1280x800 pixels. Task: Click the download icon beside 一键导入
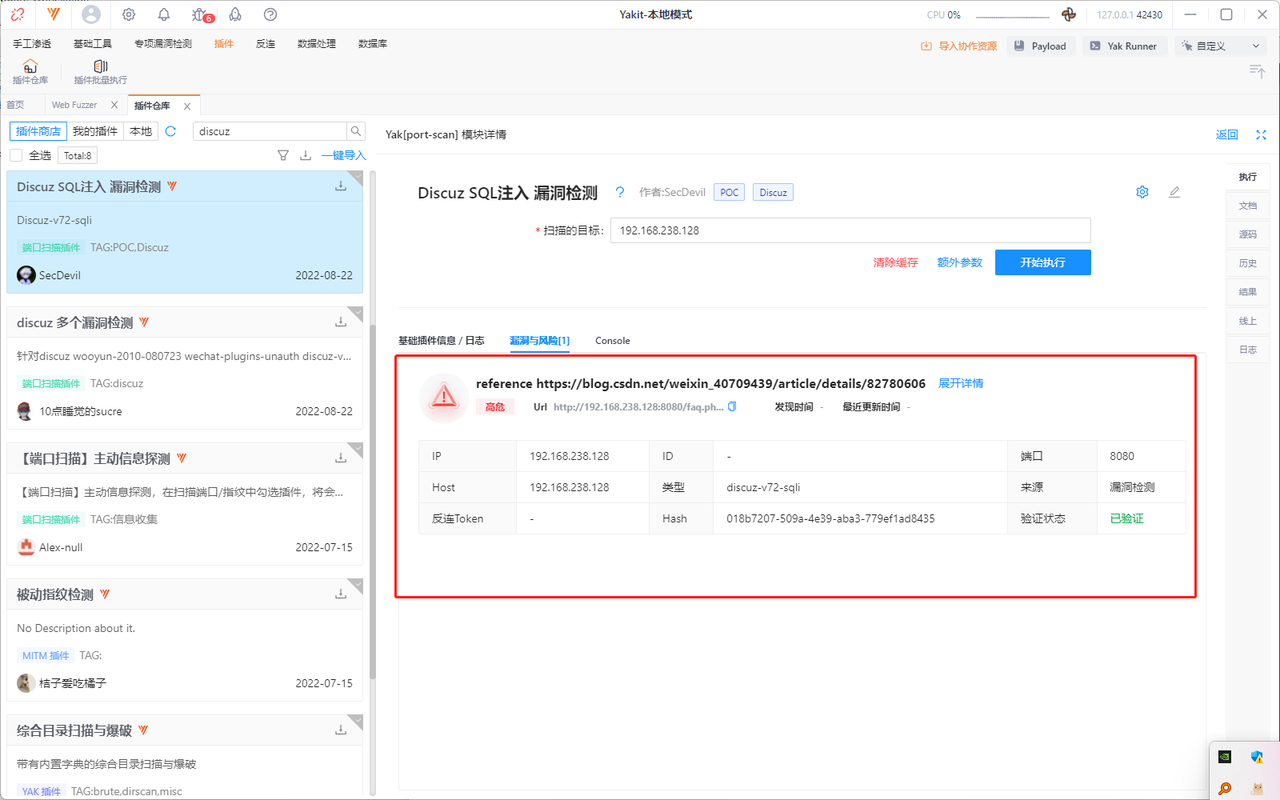point(306,155)
